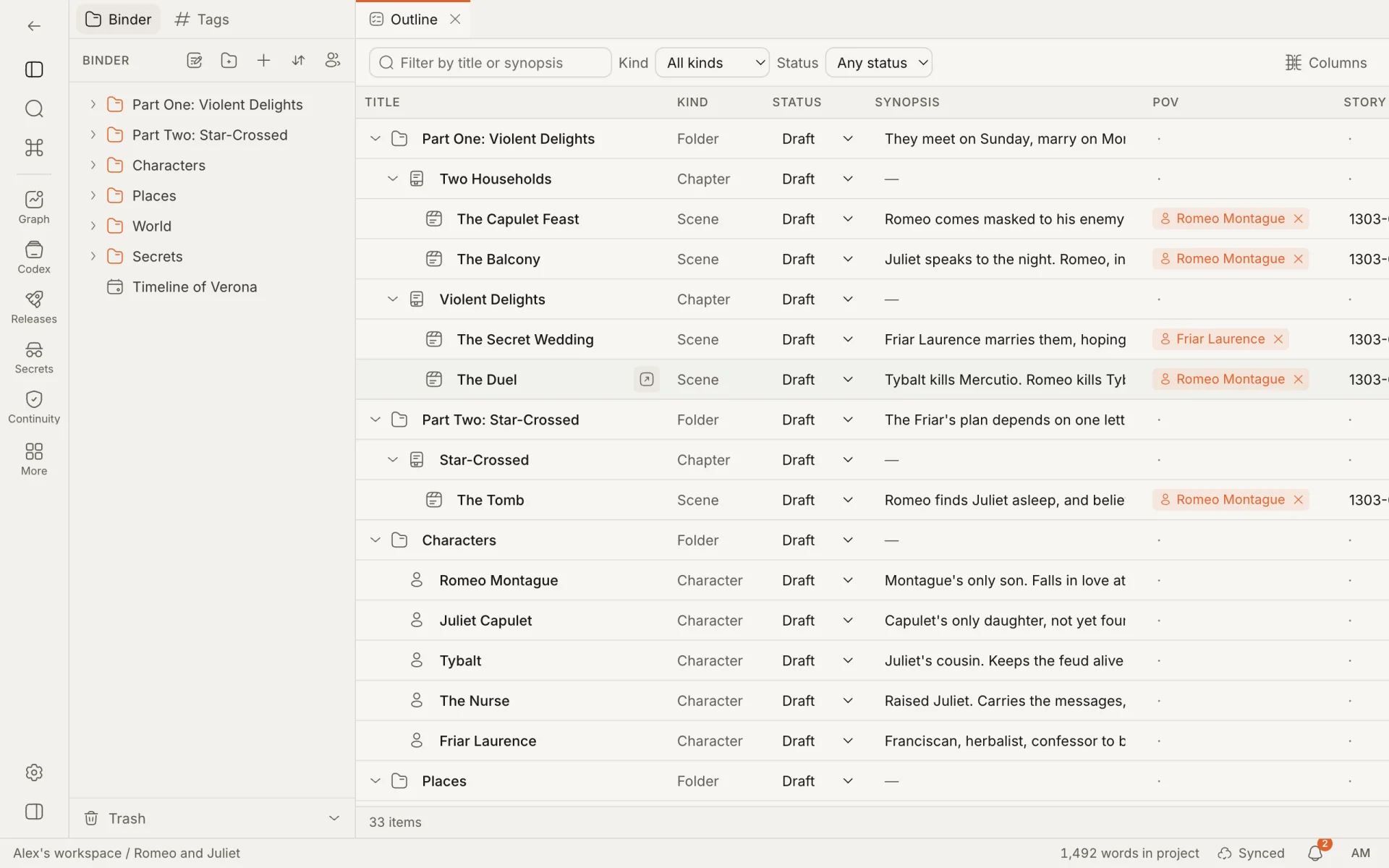Viewport: 1389px width, 868px height.
Task: Open the Status filter dropdown
Action: 878,63
